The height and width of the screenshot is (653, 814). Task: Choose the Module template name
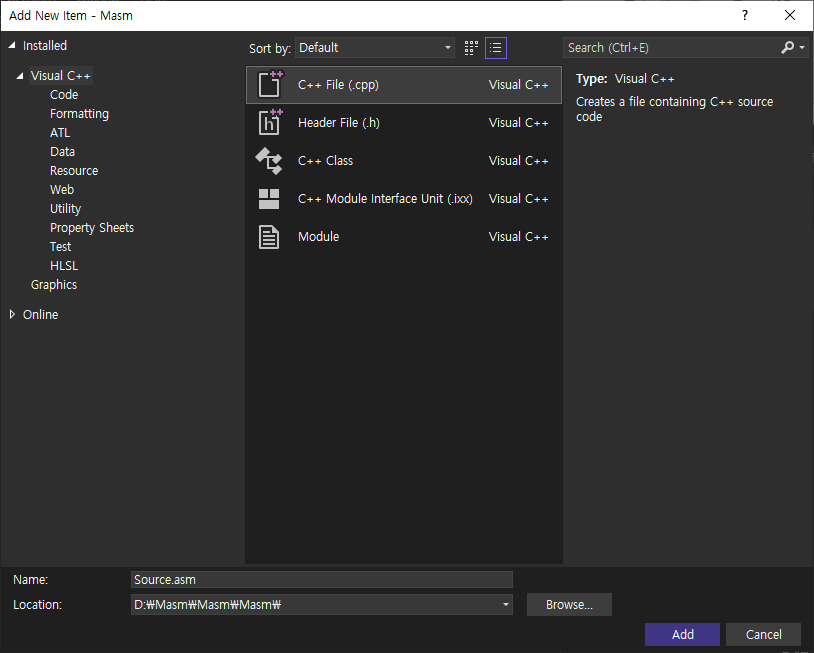pyautogui.click(x=318, y=237)
